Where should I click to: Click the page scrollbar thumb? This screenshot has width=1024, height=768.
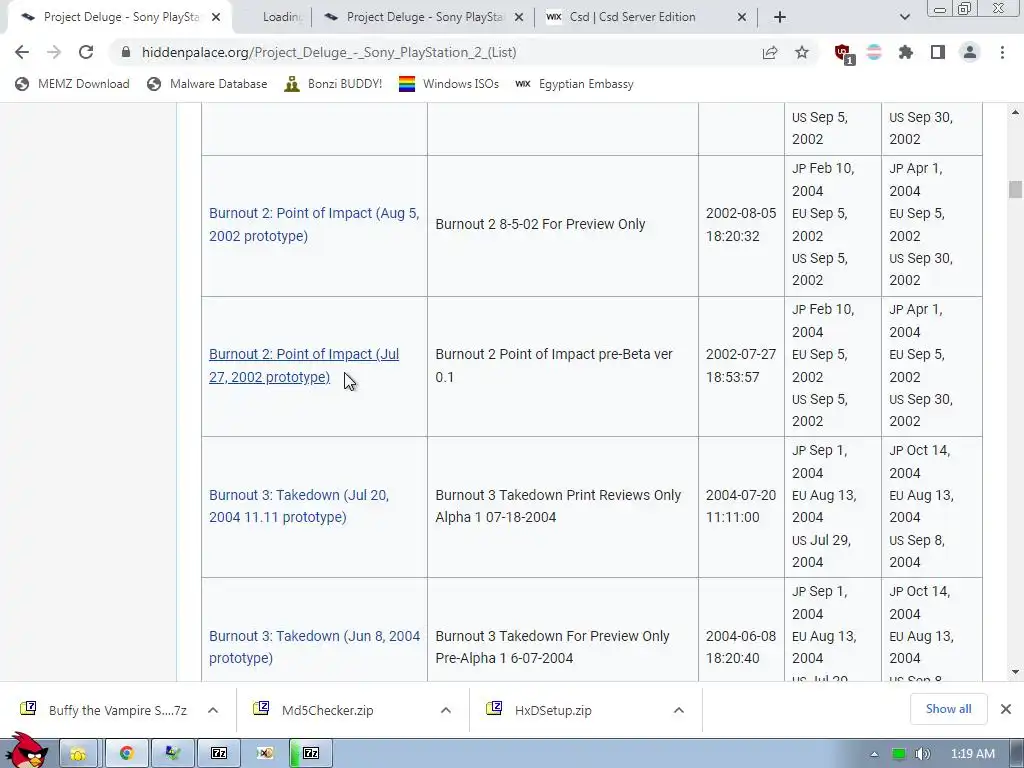1015,189
